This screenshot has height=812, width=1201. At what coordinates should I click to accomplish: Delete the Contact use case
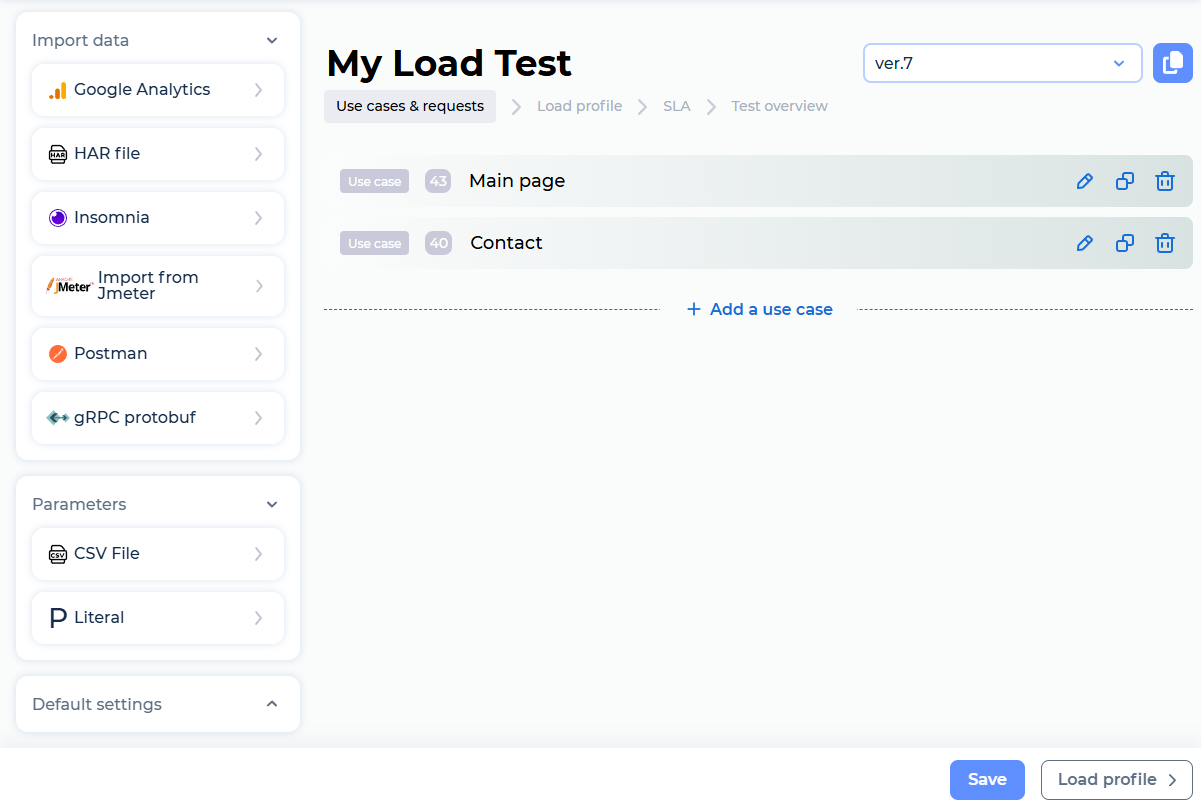pos(1164,242)
